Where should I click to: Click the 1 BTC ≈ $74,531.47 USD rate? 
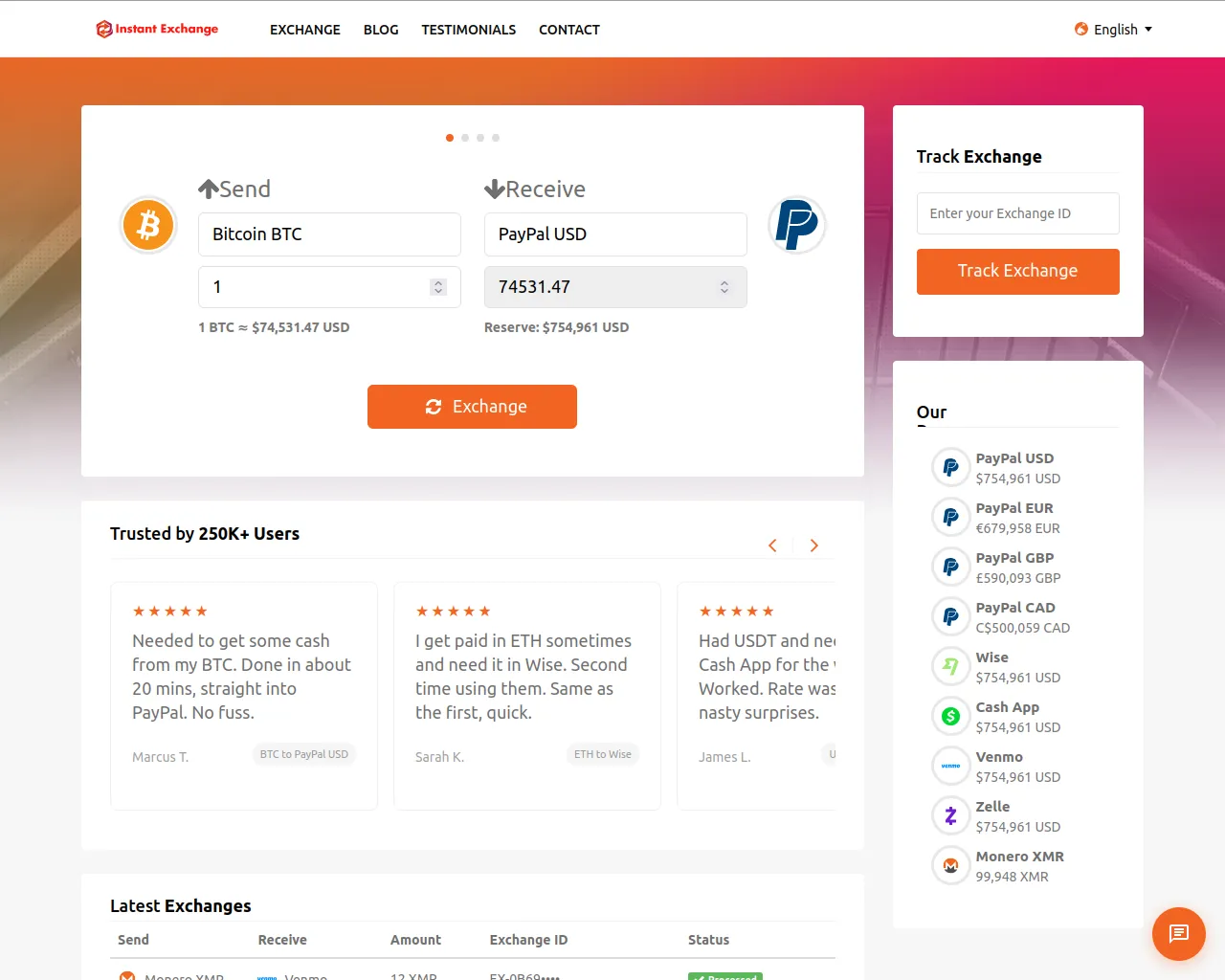pyautogui.click(x=274, y=327)
